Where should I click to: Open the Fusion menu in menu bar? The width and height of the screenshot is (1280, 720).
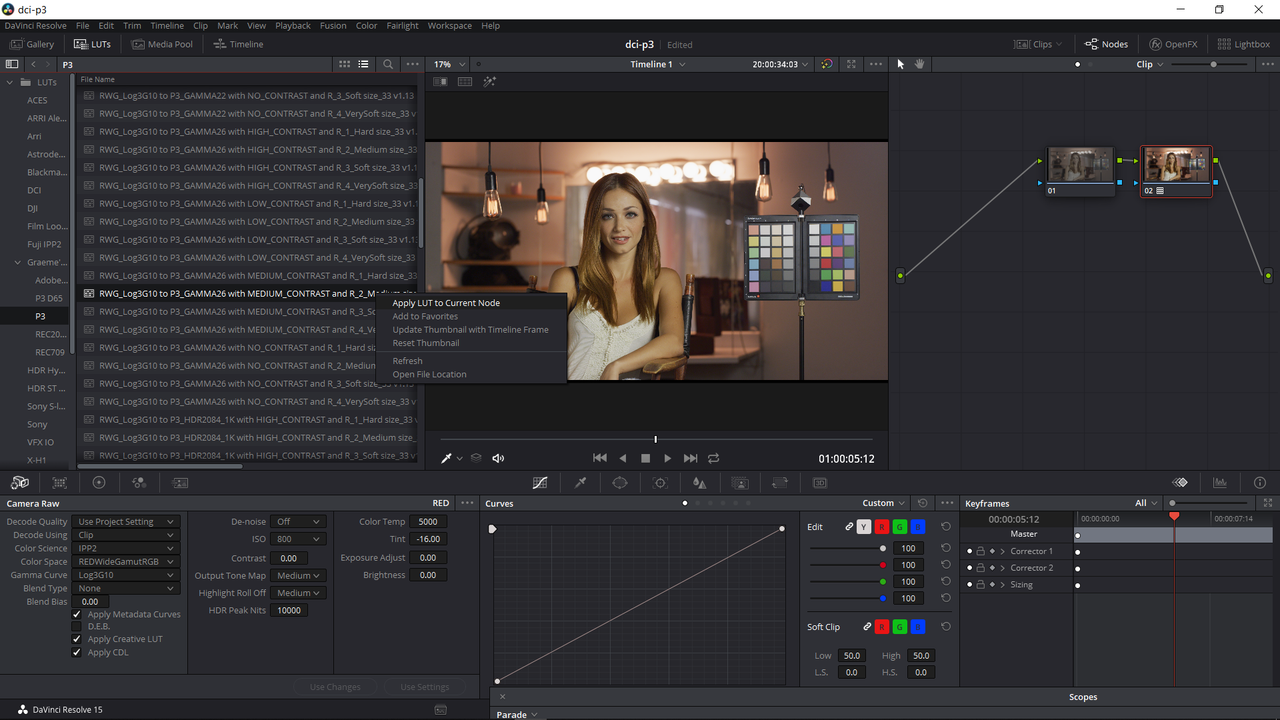333,25
